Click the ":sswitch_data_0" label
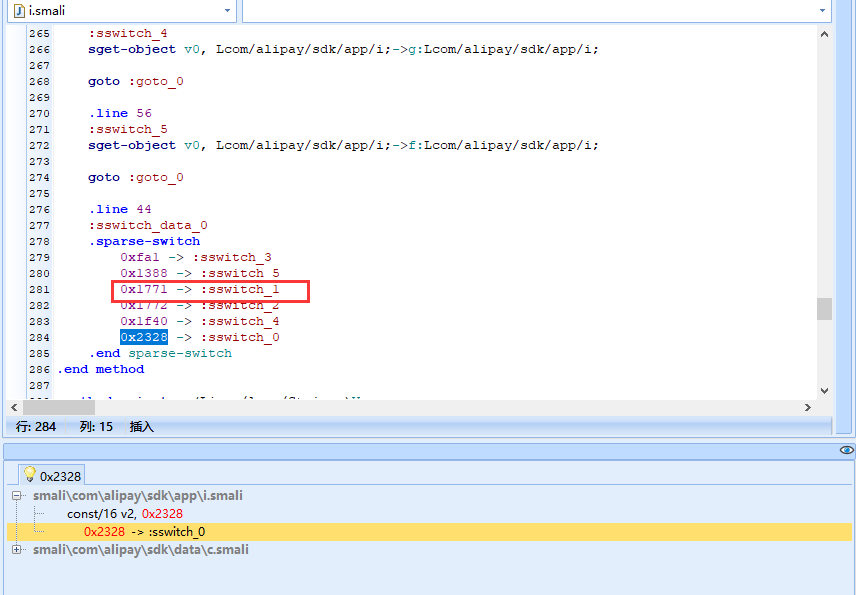 click(148, 225)
